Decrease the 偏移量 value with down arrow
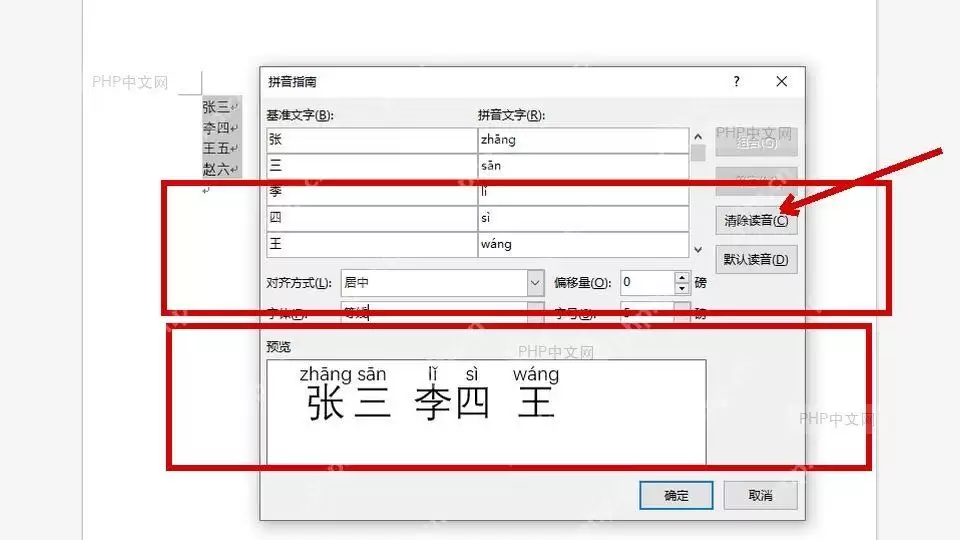Image resolution: width=960 pixels, height=540 pixels. pyautogui.click(x=682, y=288)
